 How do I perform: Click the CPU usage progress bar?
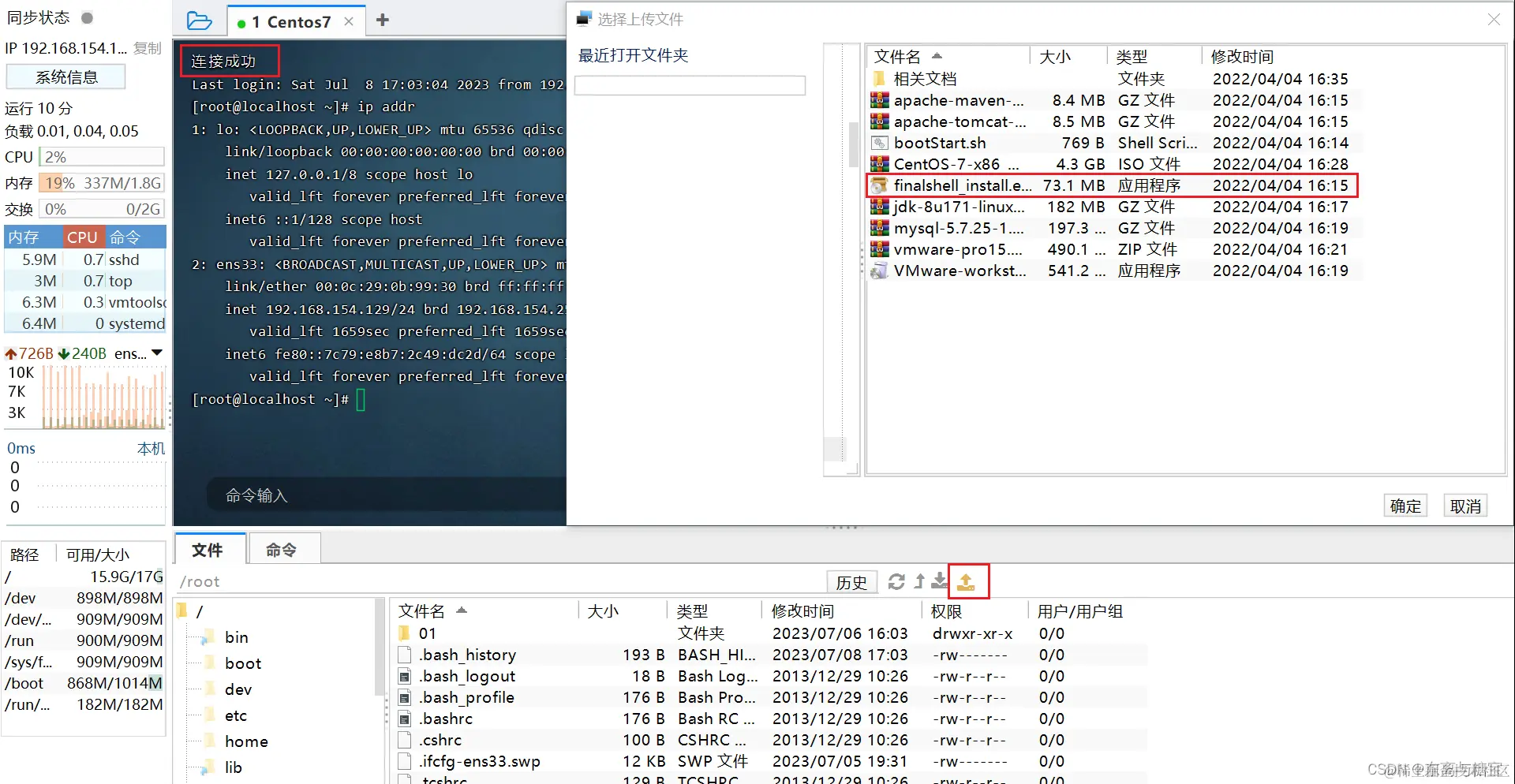pos(101,156)
